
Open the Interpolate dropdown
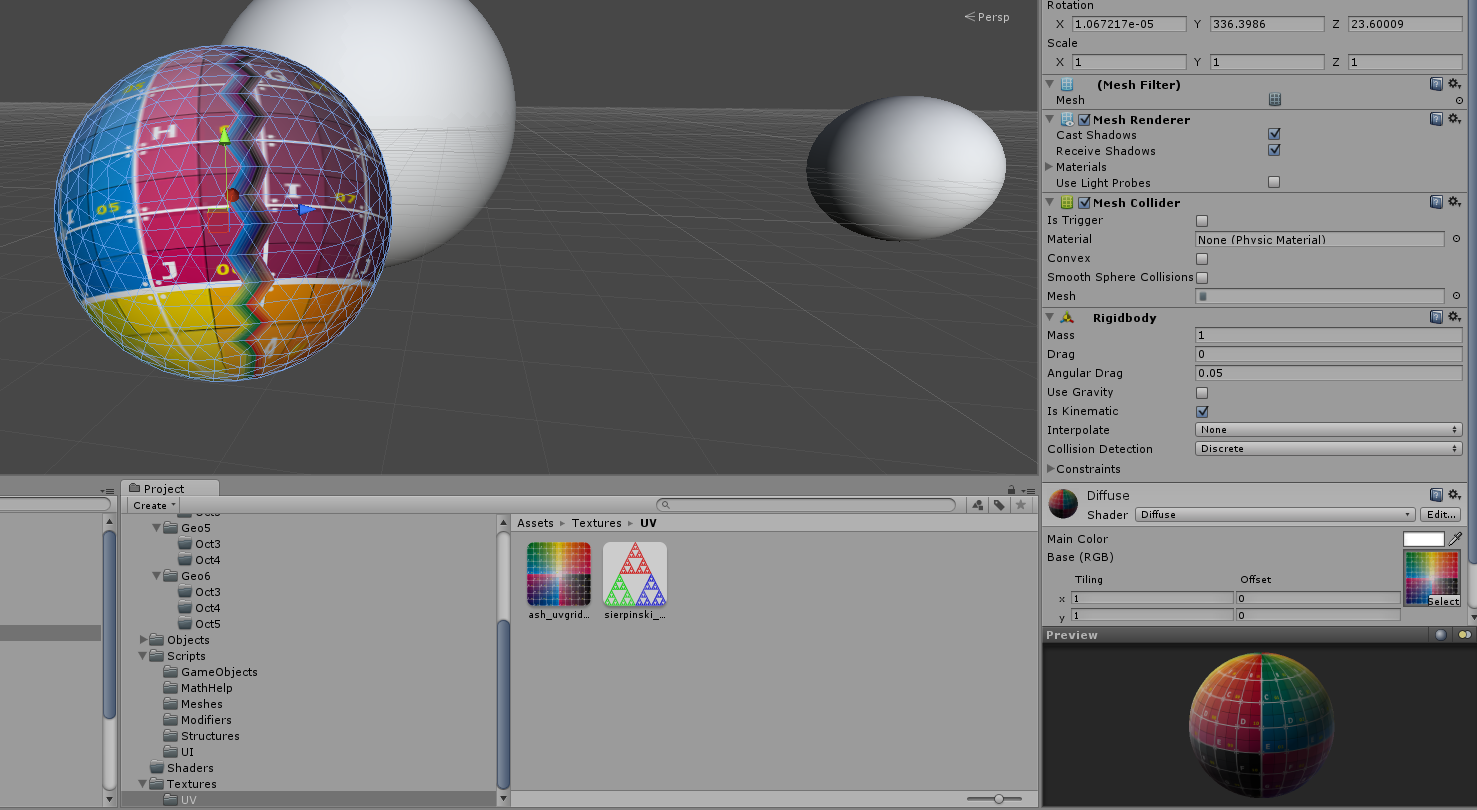[x=1329, y=430]
